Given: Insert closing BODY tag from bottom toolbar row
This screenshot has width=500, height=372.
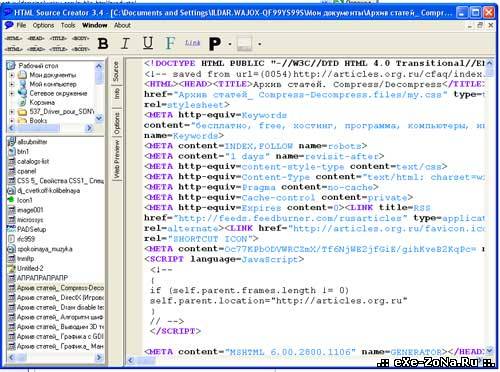Looking at the screenshot, I should [81, 49].
